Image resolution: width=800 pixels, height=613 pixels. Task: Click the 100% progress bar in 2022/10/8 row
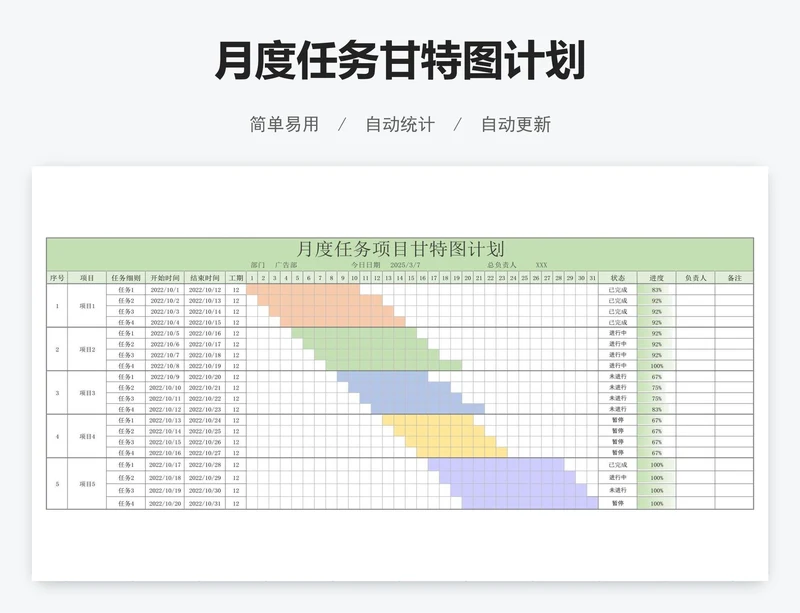point(657,365)
